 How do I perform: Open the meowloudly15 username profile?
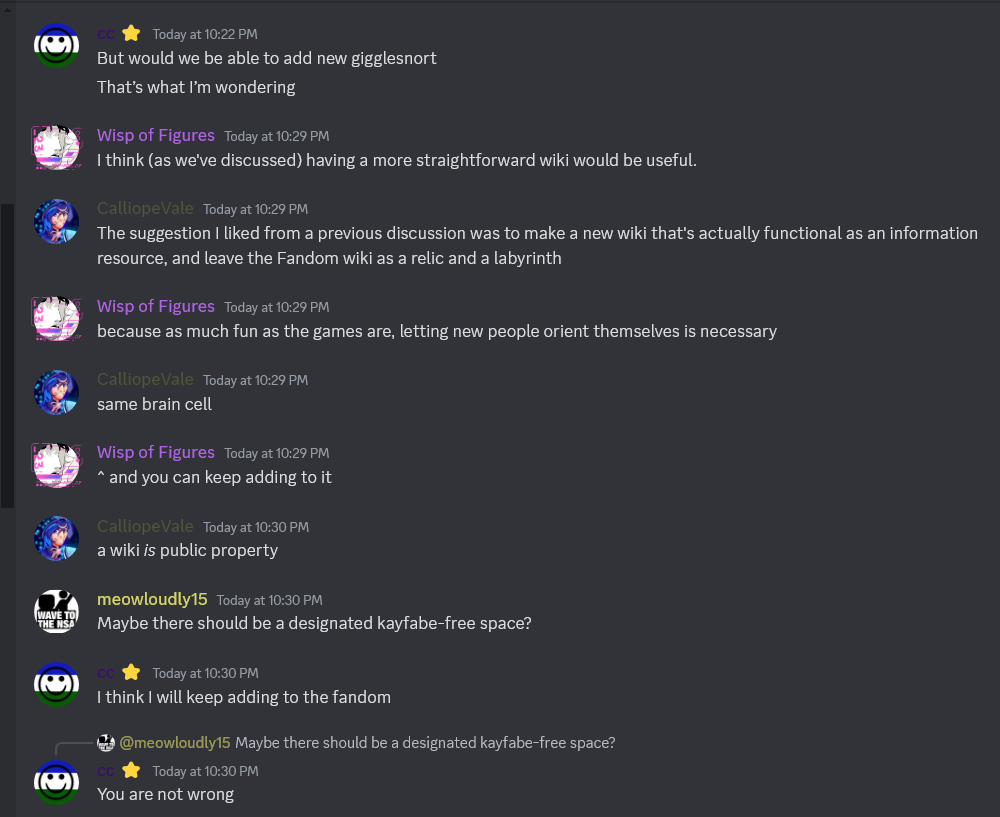[152, 599]
